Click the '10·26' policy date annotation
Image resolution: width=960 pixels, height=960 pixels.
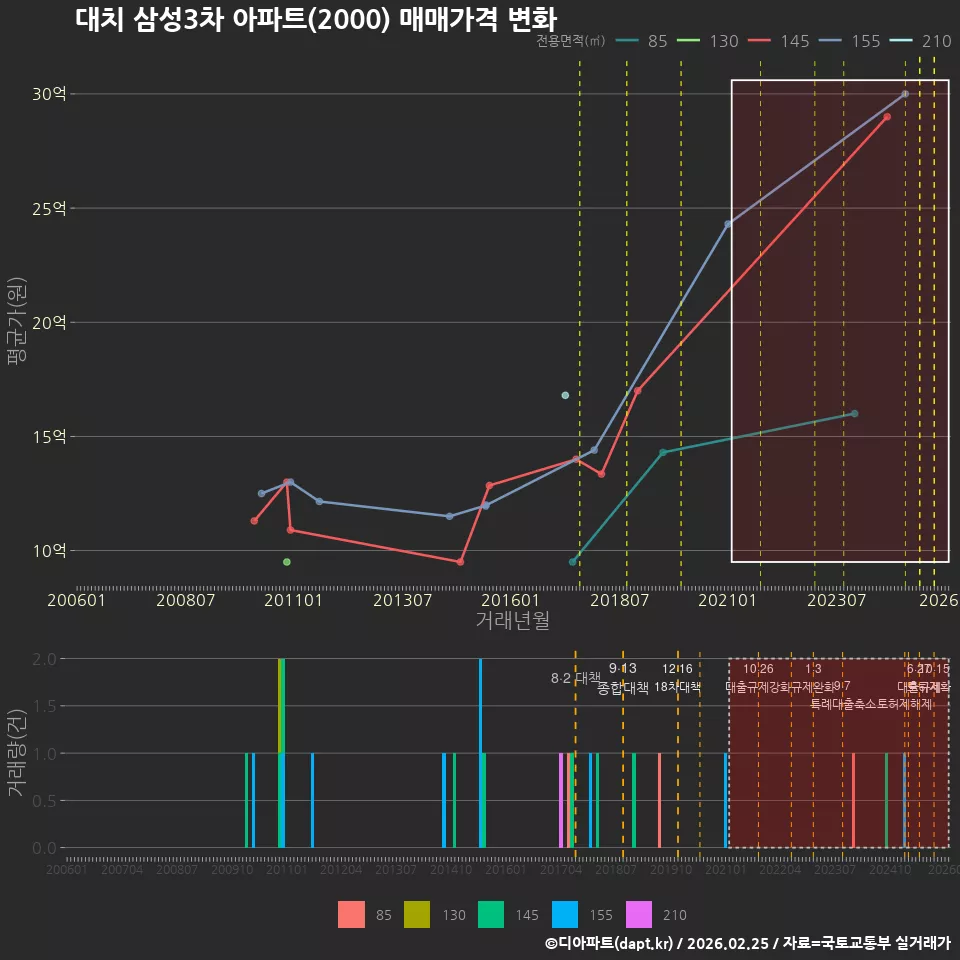[758, 669]
